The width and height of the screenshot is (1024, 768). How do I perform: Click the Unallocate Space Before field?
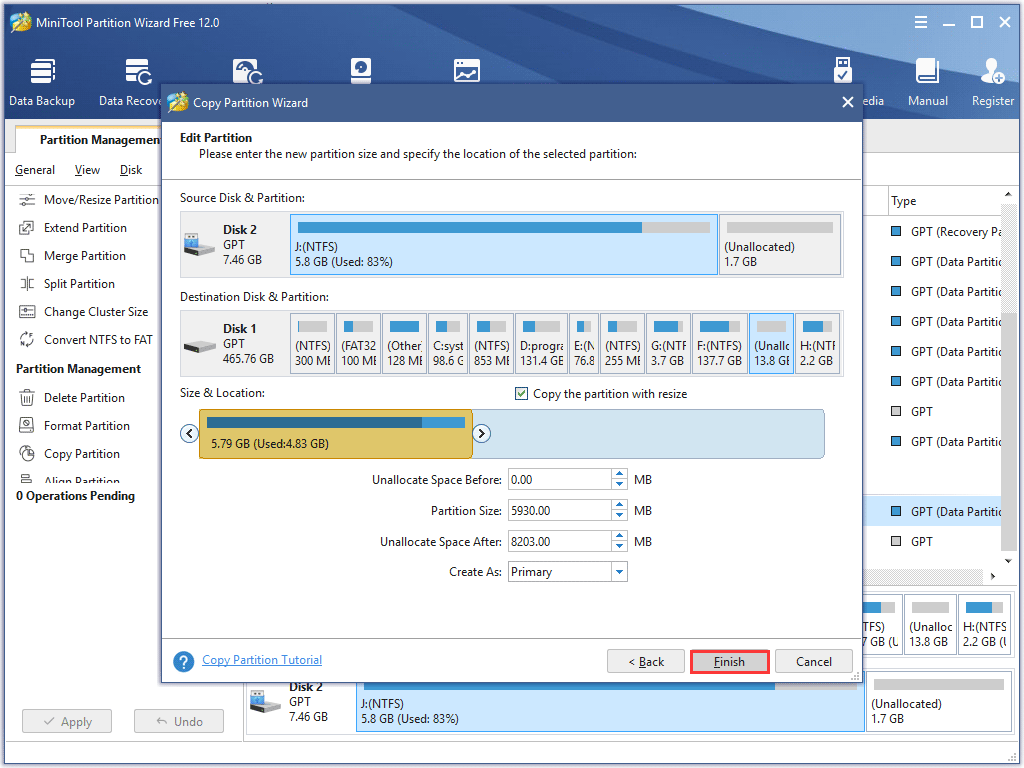click(x=560, y=479)
